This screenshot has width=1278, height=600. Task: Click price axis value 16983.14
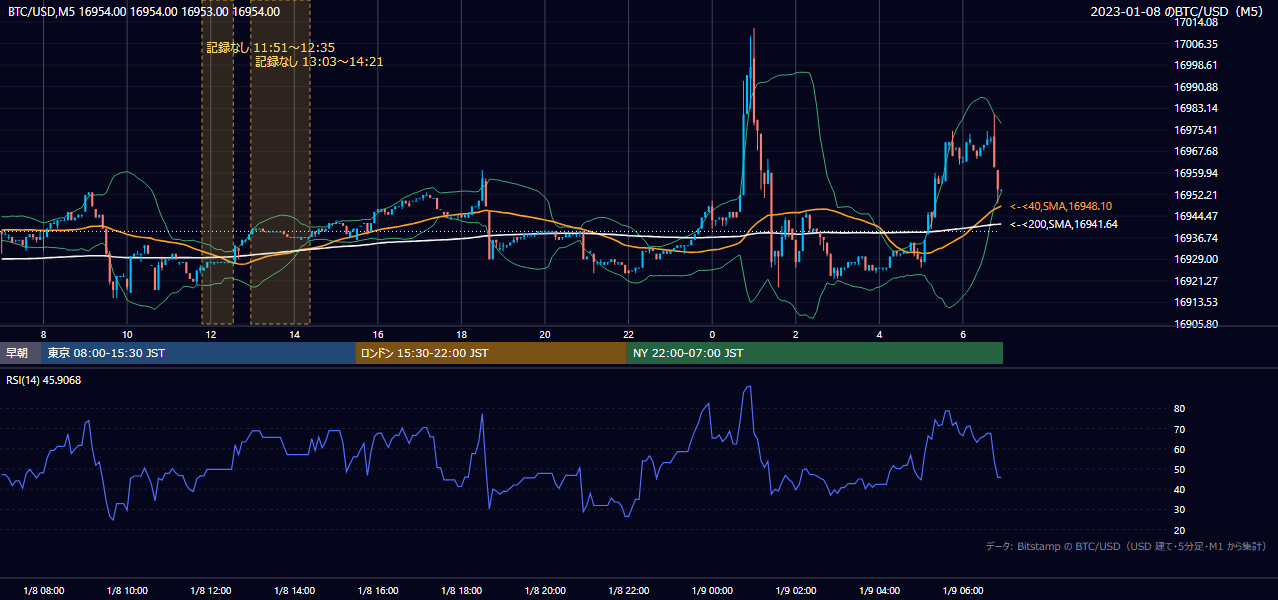[x=1195, y=108]
